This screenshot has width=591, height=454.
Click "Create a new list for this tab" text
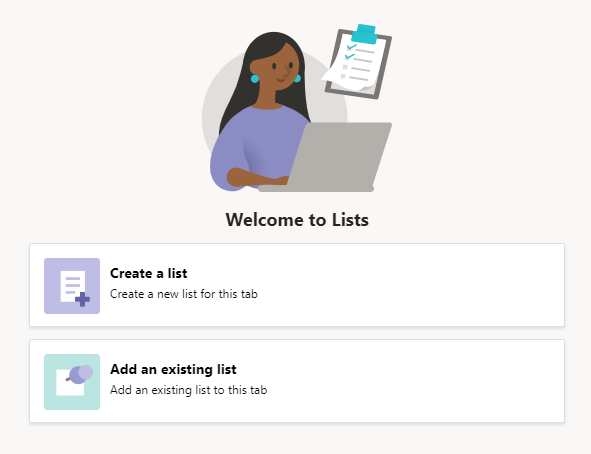coord(184,294)
